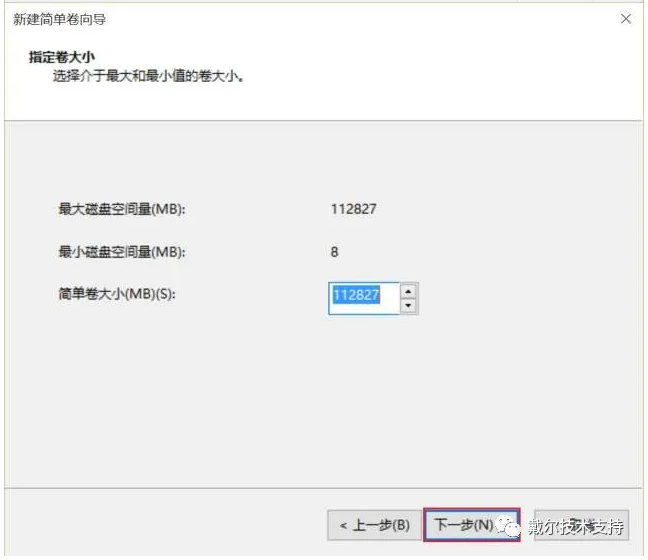The height and width of the screenshot is (560, 648).
Task: Click the 最大磁盘空间量(MB) label
Action: pyautogui.click(x=122, y=209)
